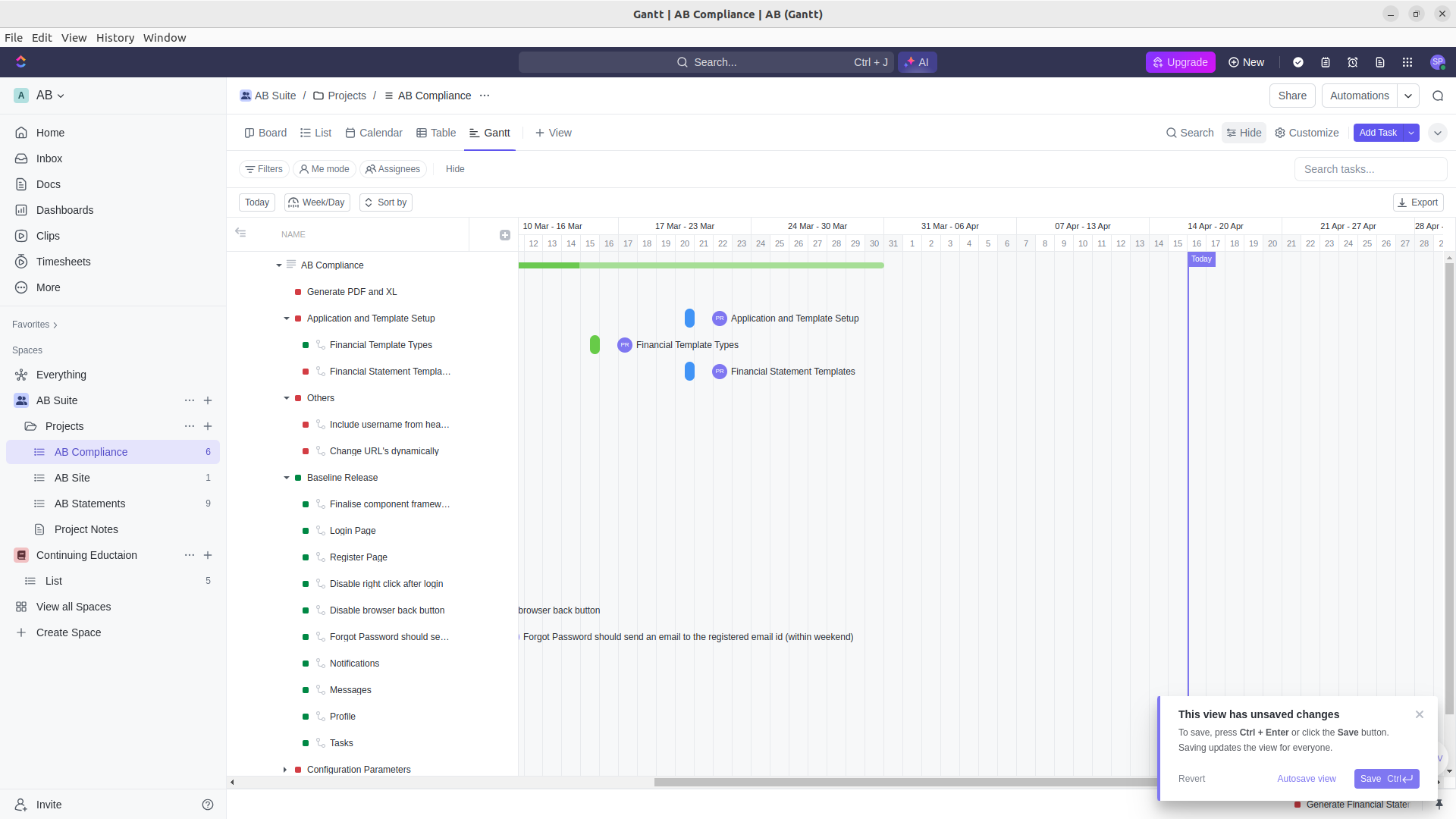
Task: Open the Clips section in the sidebar
Action: (x=47, y=236)
